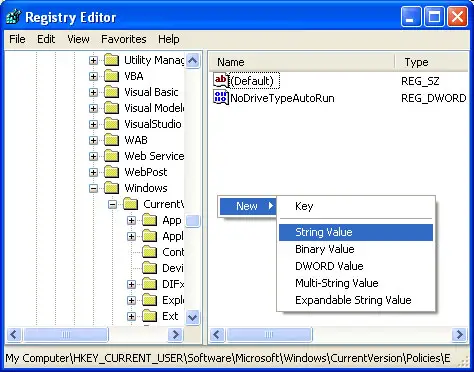Choose Binary Value from the submenu
474x372 pixels.
[x=356, y=249]
